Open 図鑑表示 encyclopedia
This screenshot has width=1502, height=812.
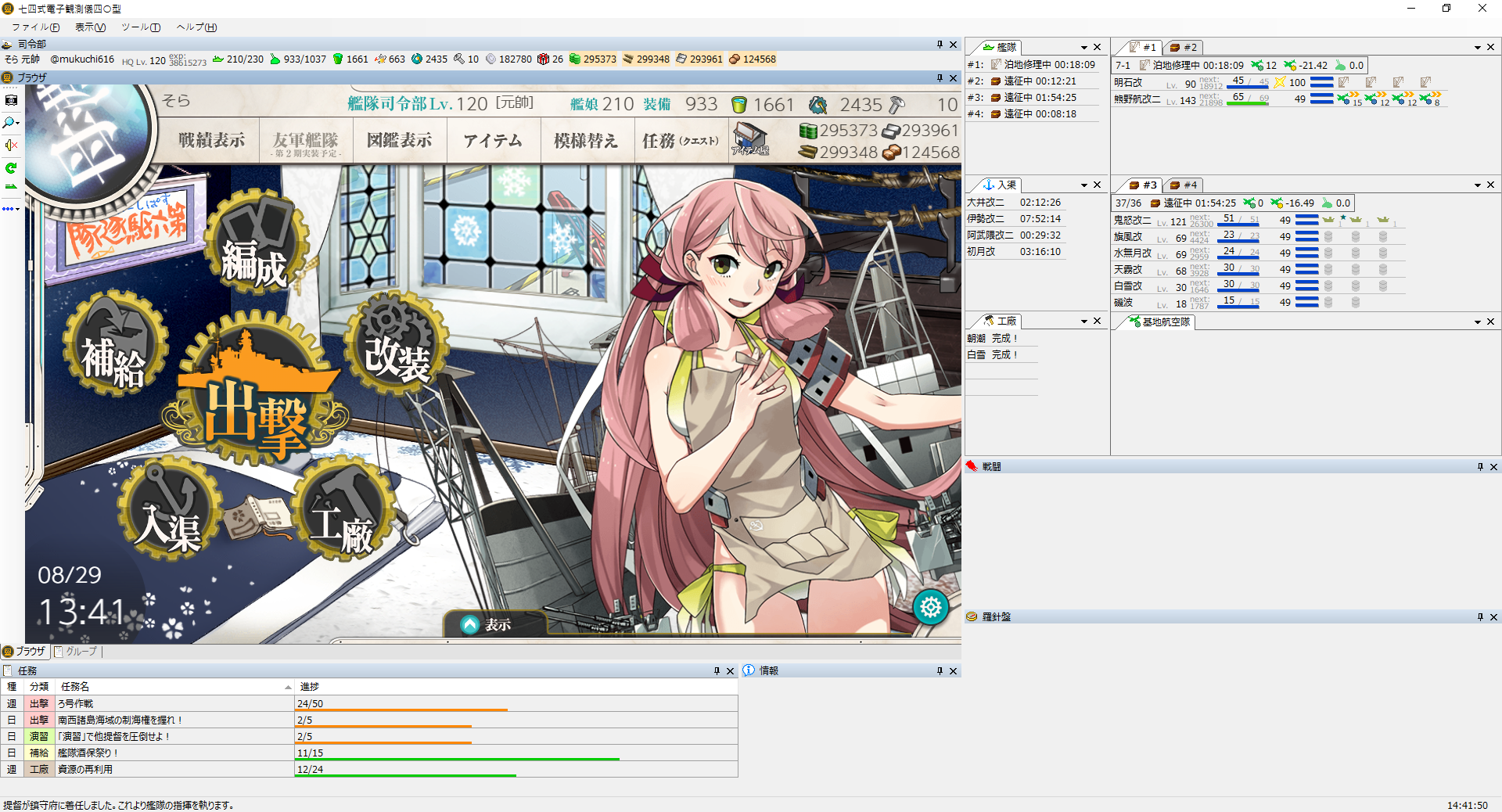click(400, 140)
